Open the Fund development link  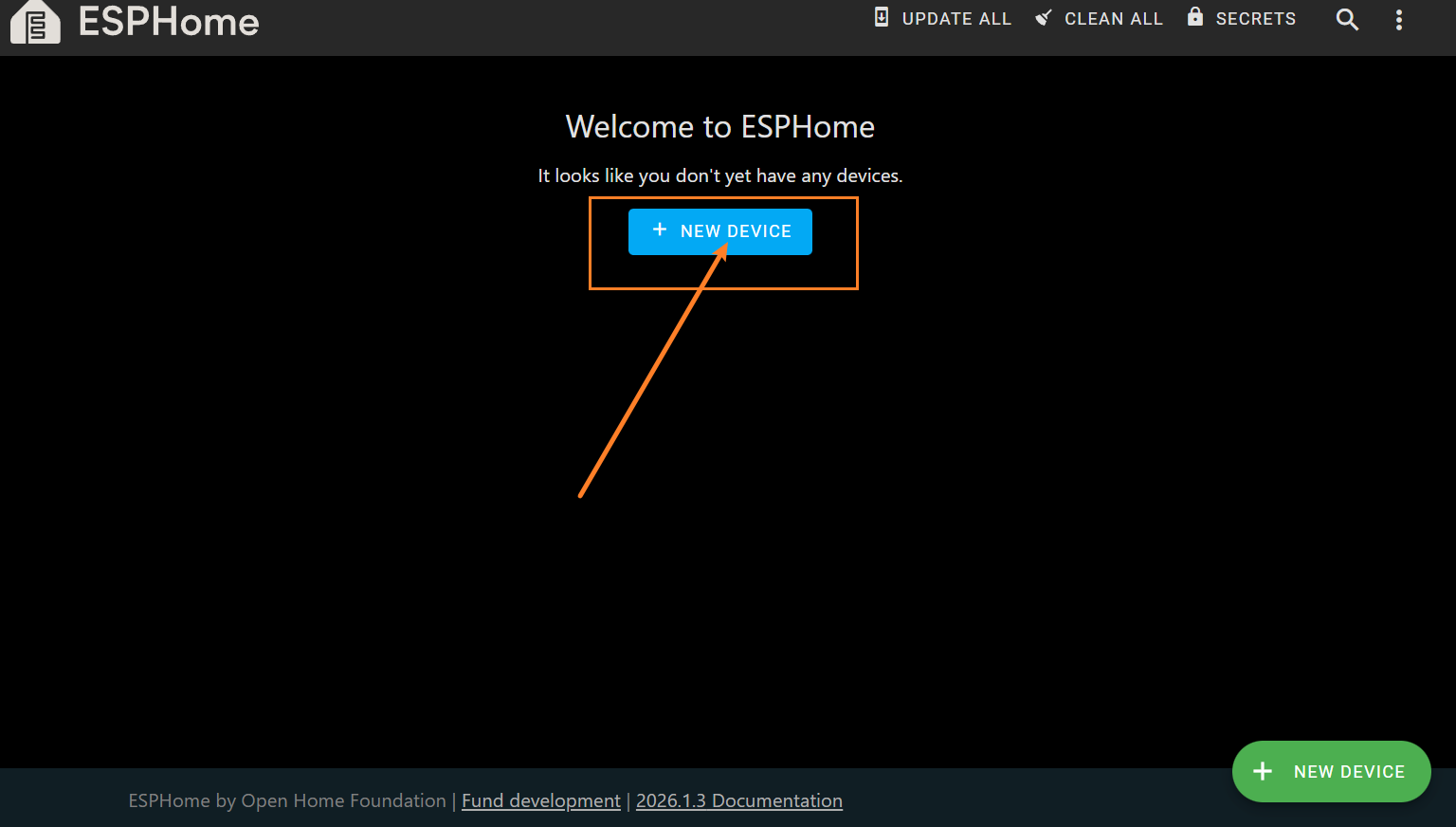pyautogui.click(x=541, y=800)
